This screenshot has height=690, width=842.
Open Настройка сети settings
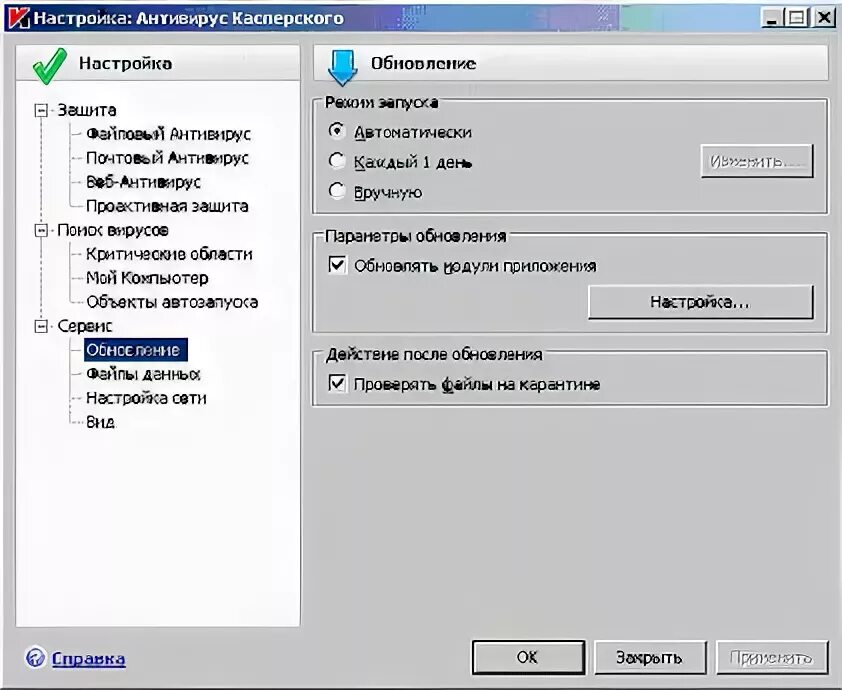click(146, 398)
